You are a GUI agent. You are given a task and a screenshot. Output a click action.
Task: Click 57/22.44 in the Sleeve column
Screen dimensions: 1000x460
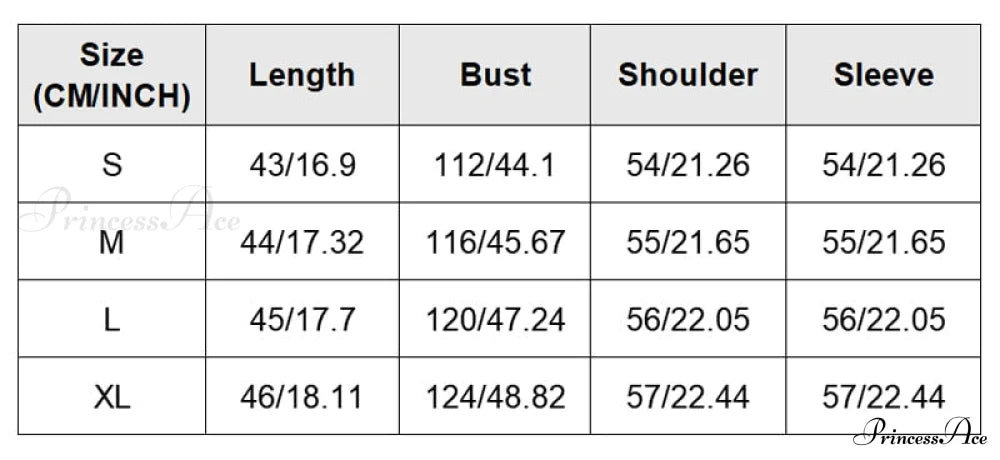(884, 397)
